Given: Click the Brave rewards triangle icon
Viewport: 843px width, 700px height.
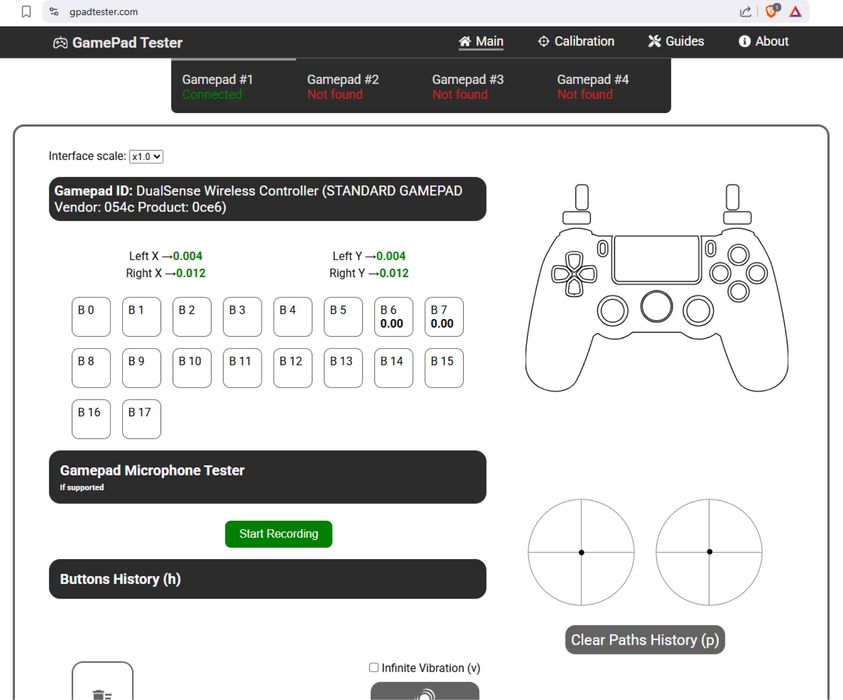Looking at the screenshot, I should [796, 12].
